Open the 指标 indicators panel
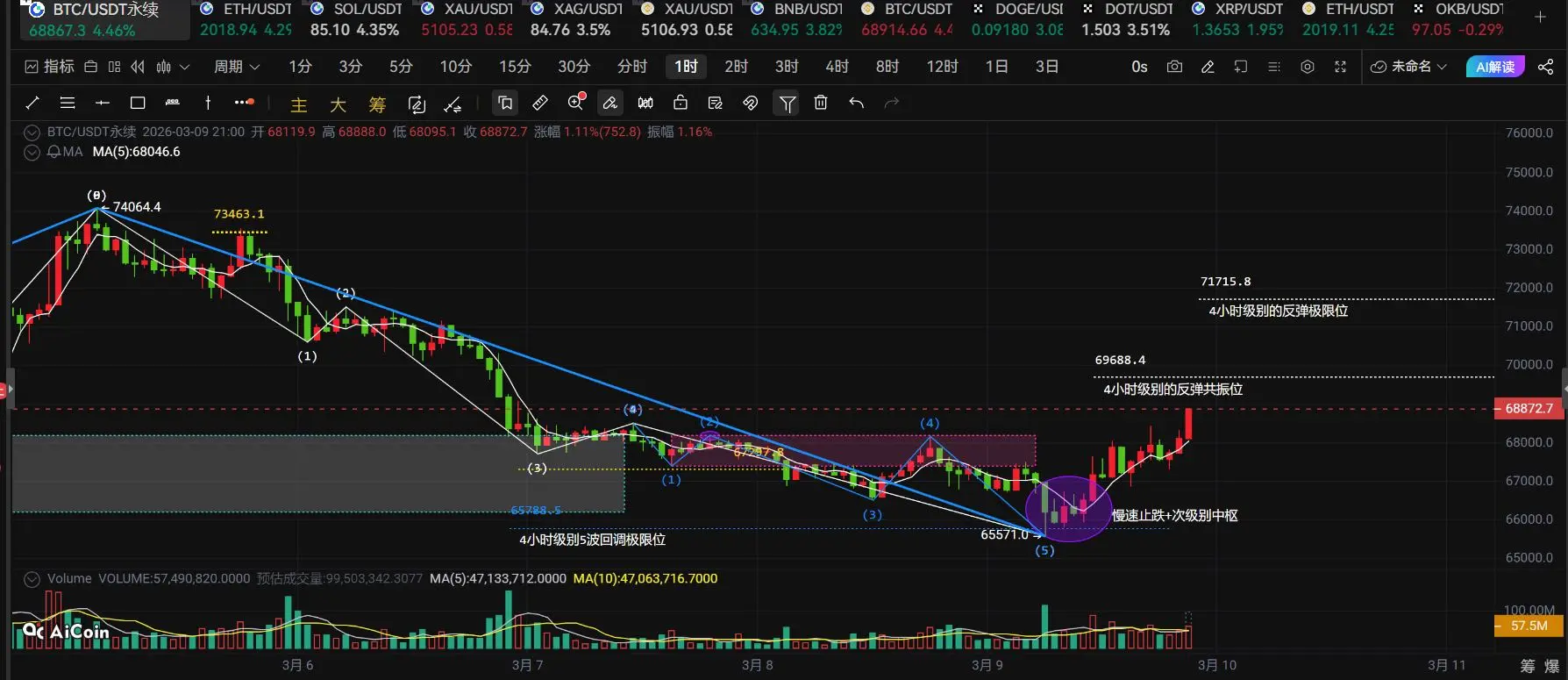The height and width of the screenshot is (680, 1568). pos(50,67)
